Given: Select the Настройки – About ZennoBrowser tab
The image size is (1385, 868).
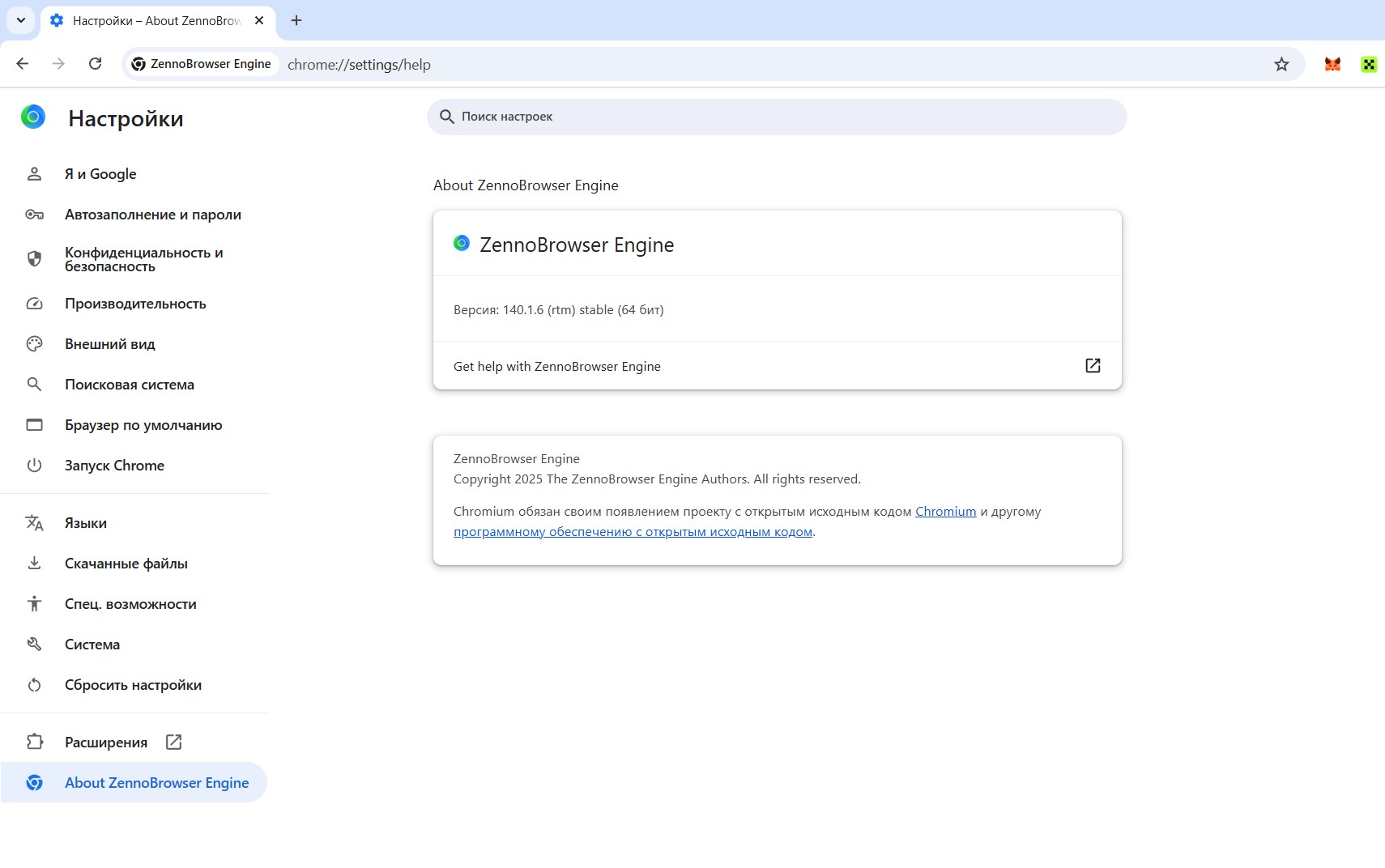Looking at the screenshot, I should point(158,21).
